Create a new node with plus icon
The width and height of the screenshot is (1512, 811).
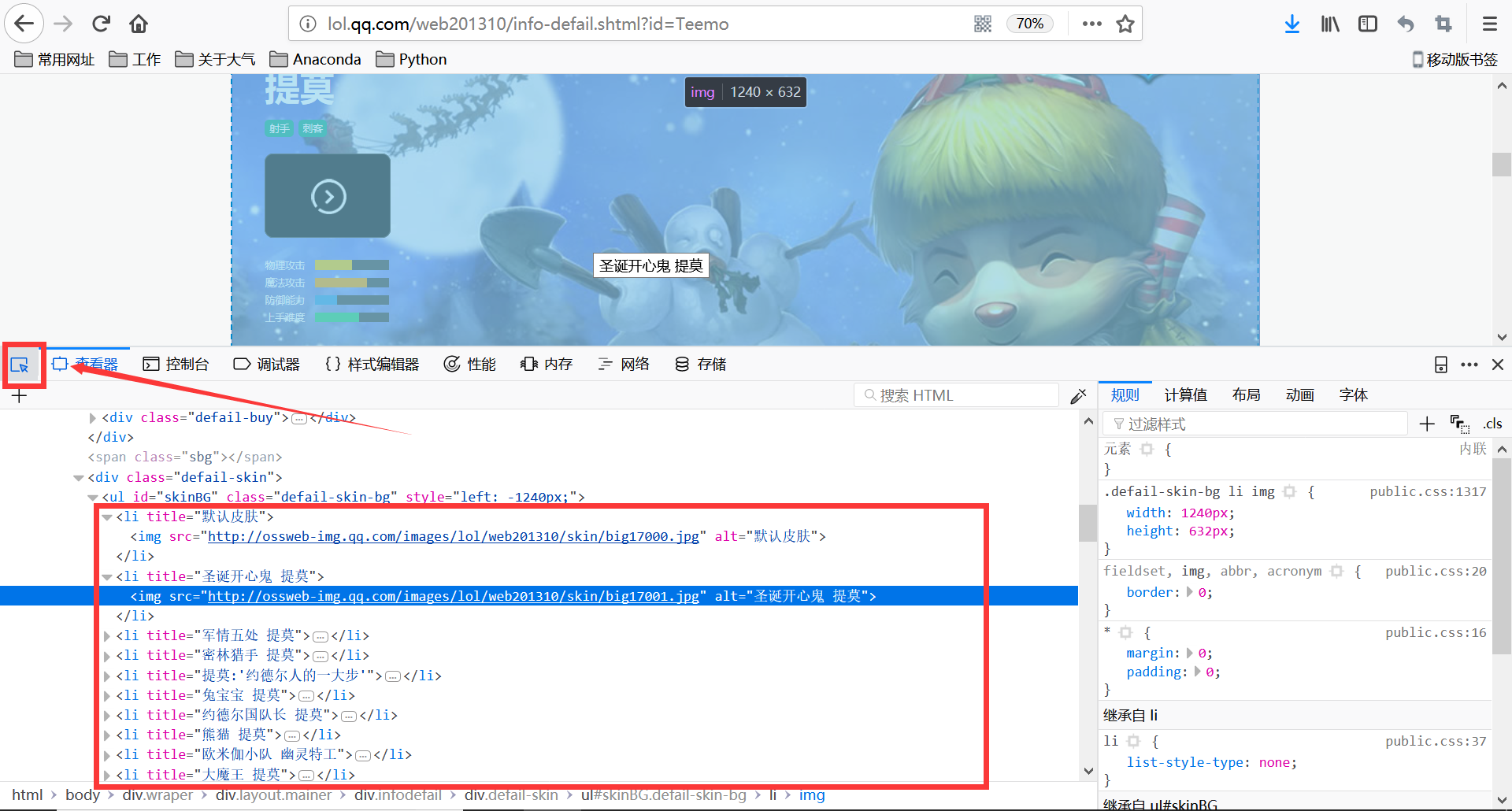coord(20,395)
